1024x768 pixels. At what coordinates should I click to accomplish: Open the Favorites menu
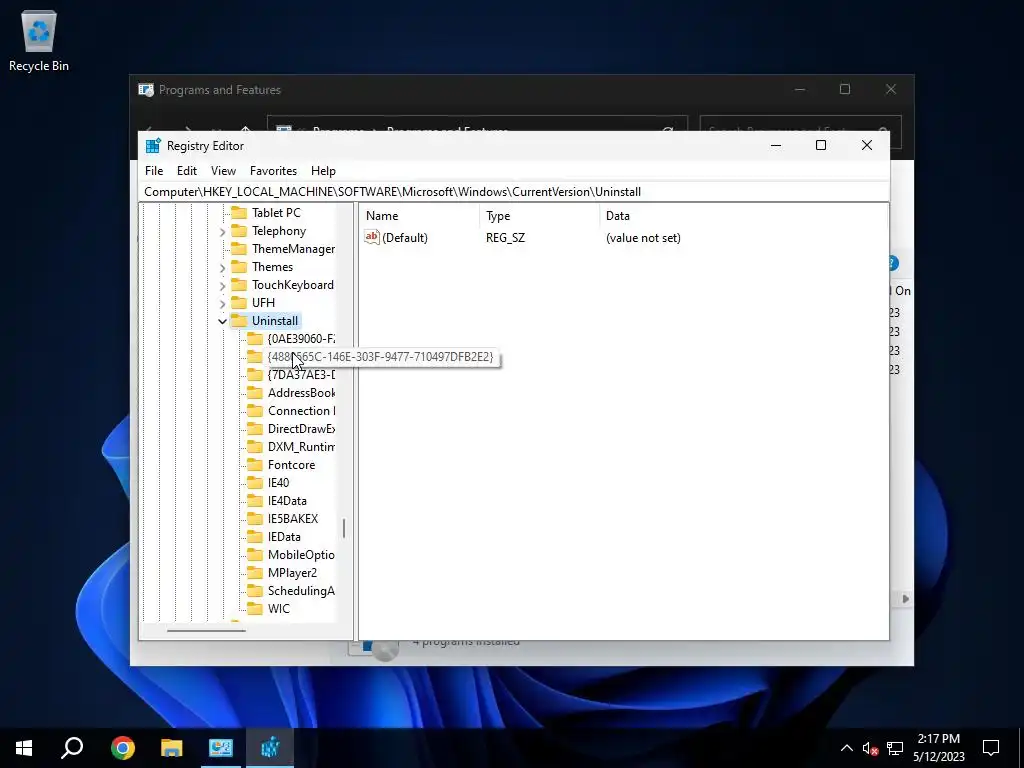[x=273, y=170]
